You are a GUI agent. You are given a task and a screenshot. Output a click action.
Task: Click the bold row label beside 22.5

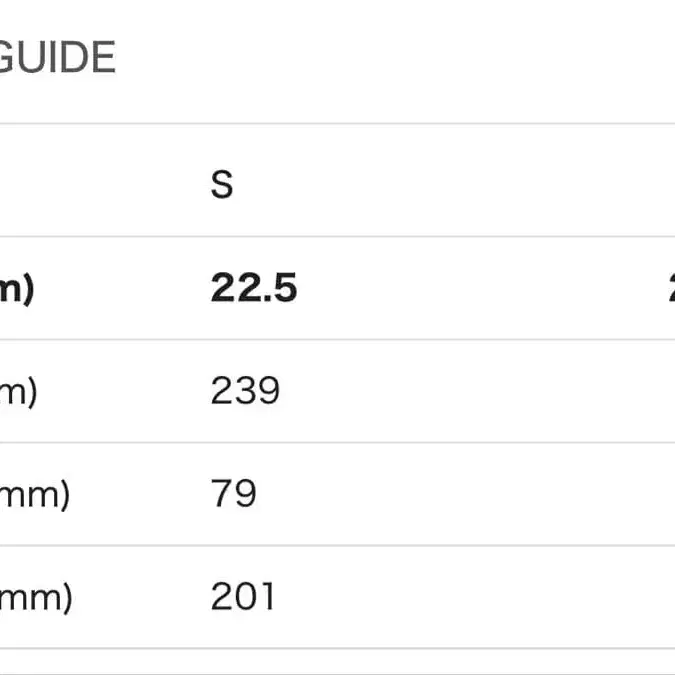(17, 290)
